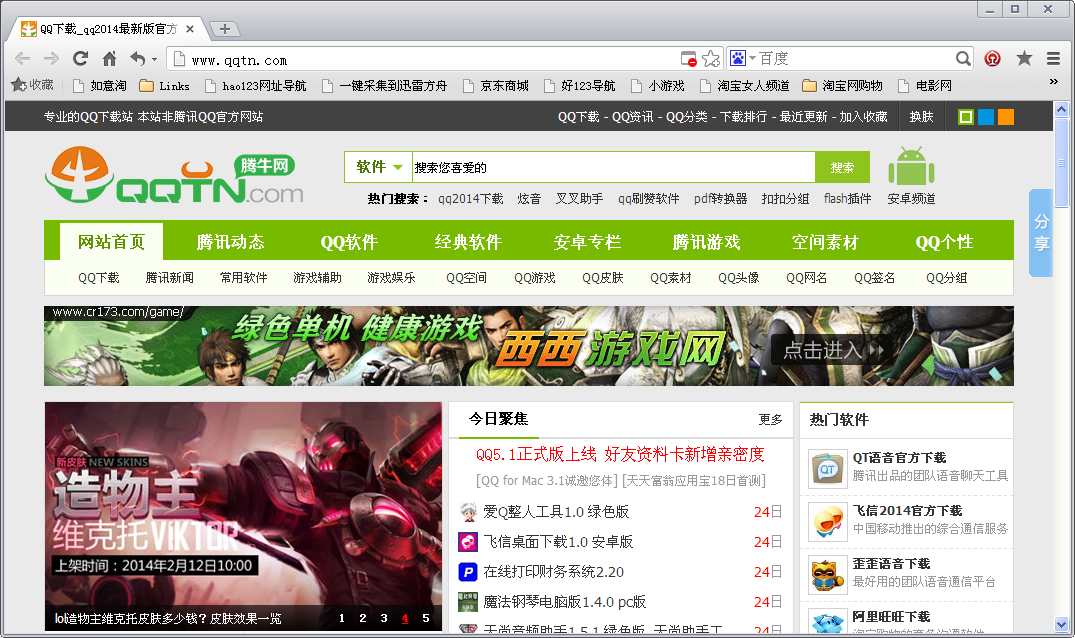
Task: Click 更多 in the 今日聚焦 panel
Action: (x=770, y=419)
